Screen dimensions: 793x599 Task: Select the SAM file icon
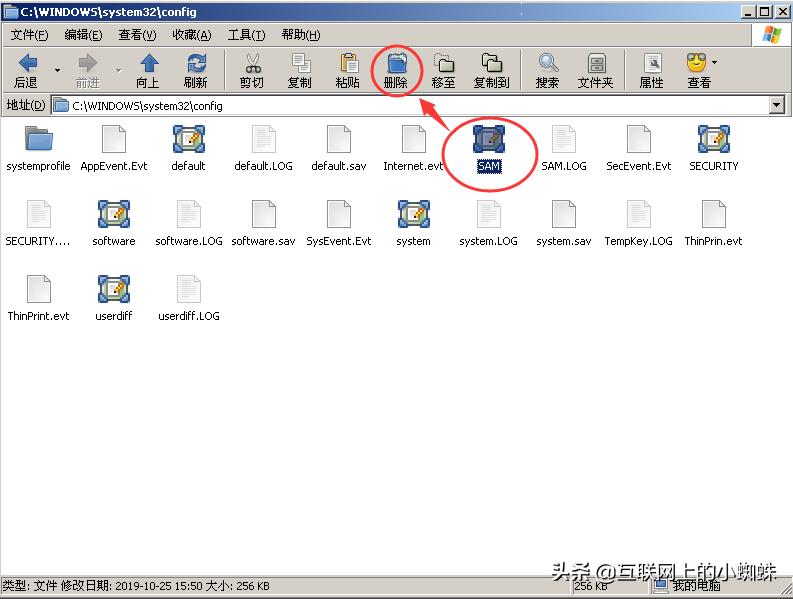(x=489, y=139)
